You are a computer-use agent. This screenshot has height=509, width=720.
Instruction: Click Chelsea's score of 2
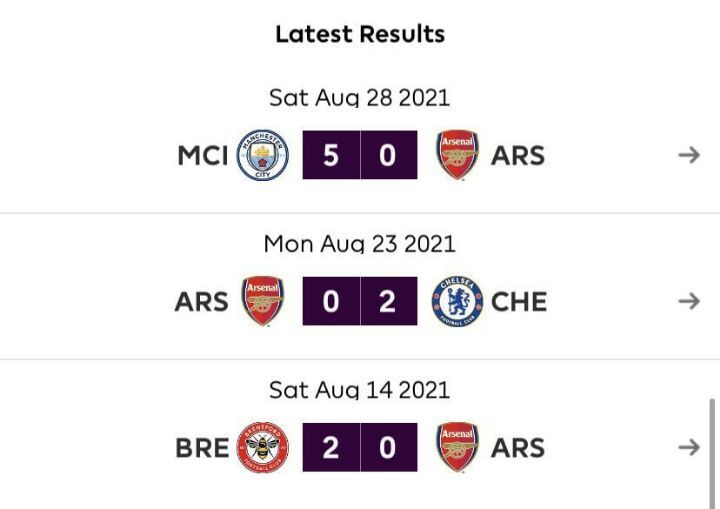pyautogui.click(x=388, y=301)
